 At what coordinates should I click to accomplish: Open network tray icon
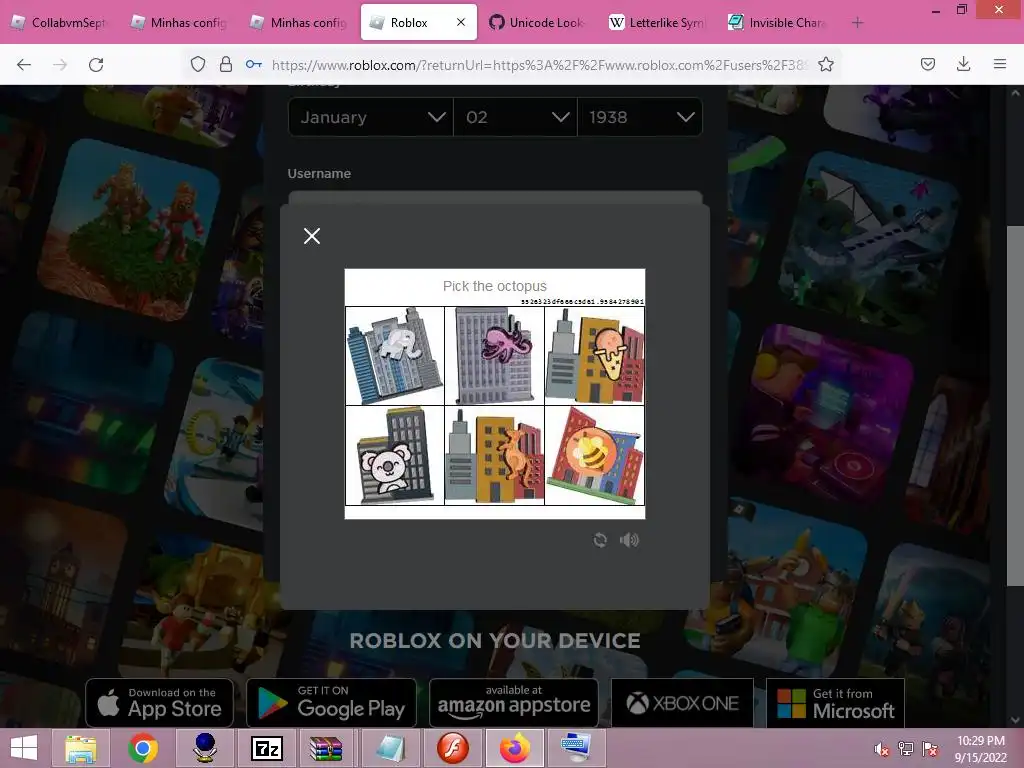(x=906, y=749)
